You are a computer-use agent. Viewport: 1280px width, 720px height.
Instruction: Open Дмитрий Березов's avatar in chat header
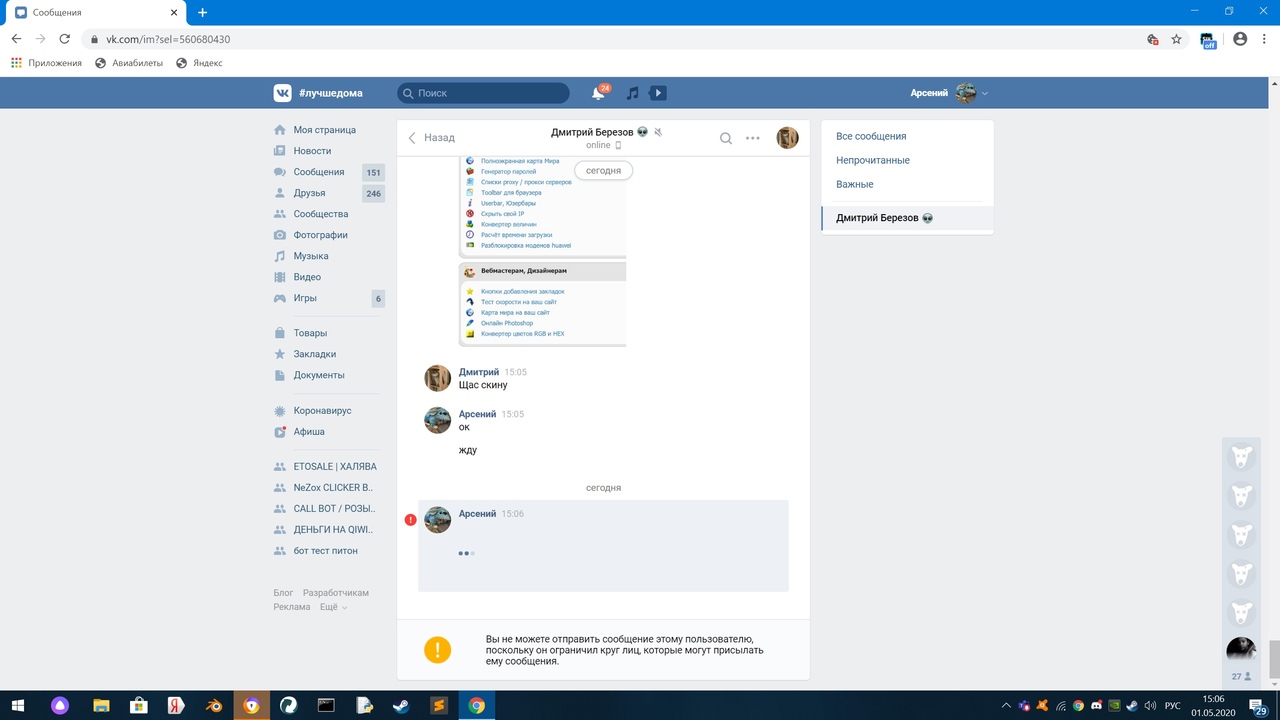(787, 138)
